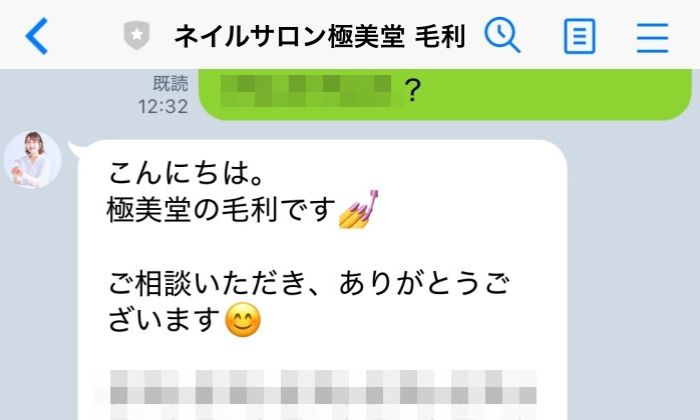Tap the smiling face emoji

coord(243,320)
